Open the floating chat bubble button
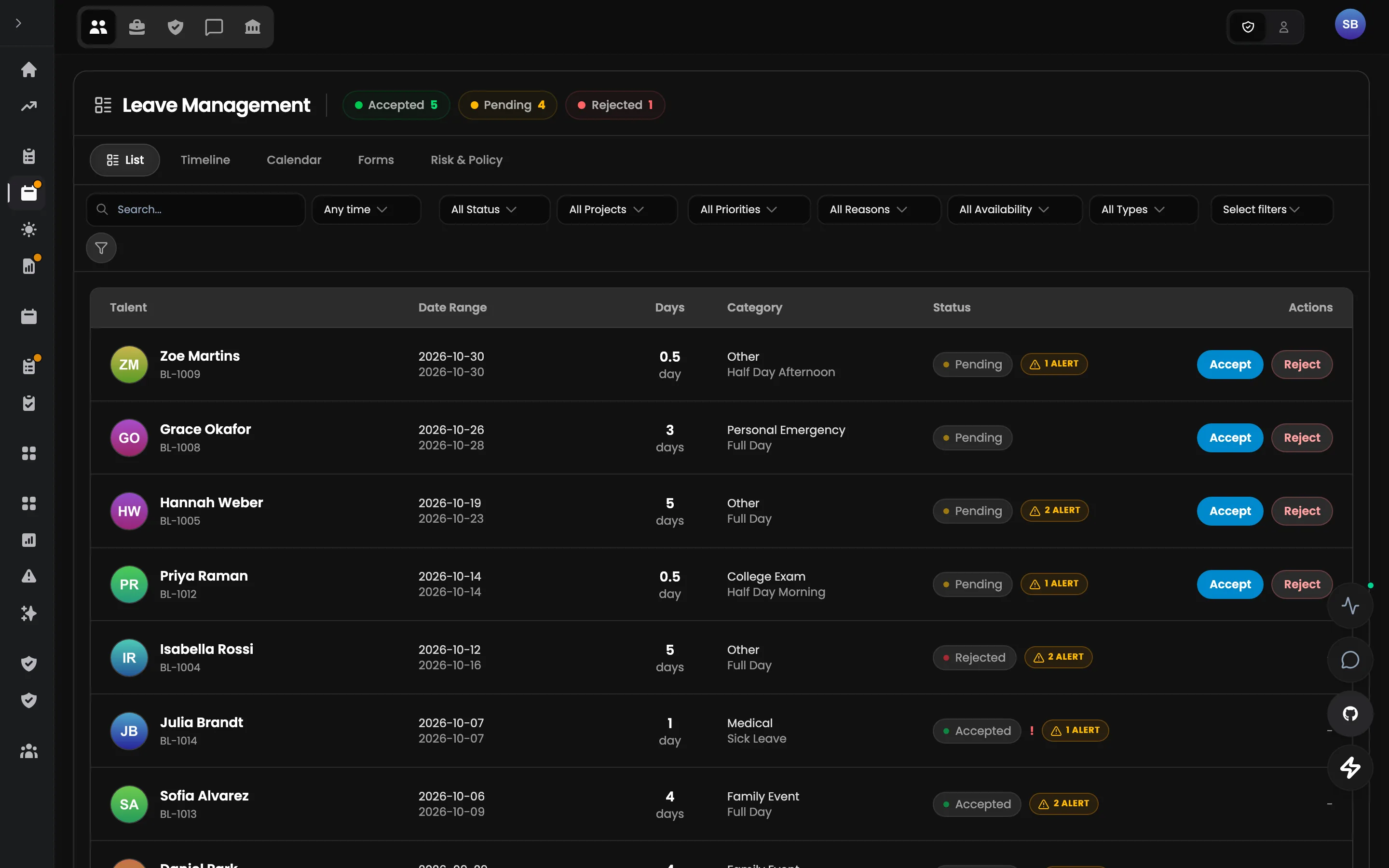The height and width of the screenshot is (868, 1389). tap(1350, 660)
